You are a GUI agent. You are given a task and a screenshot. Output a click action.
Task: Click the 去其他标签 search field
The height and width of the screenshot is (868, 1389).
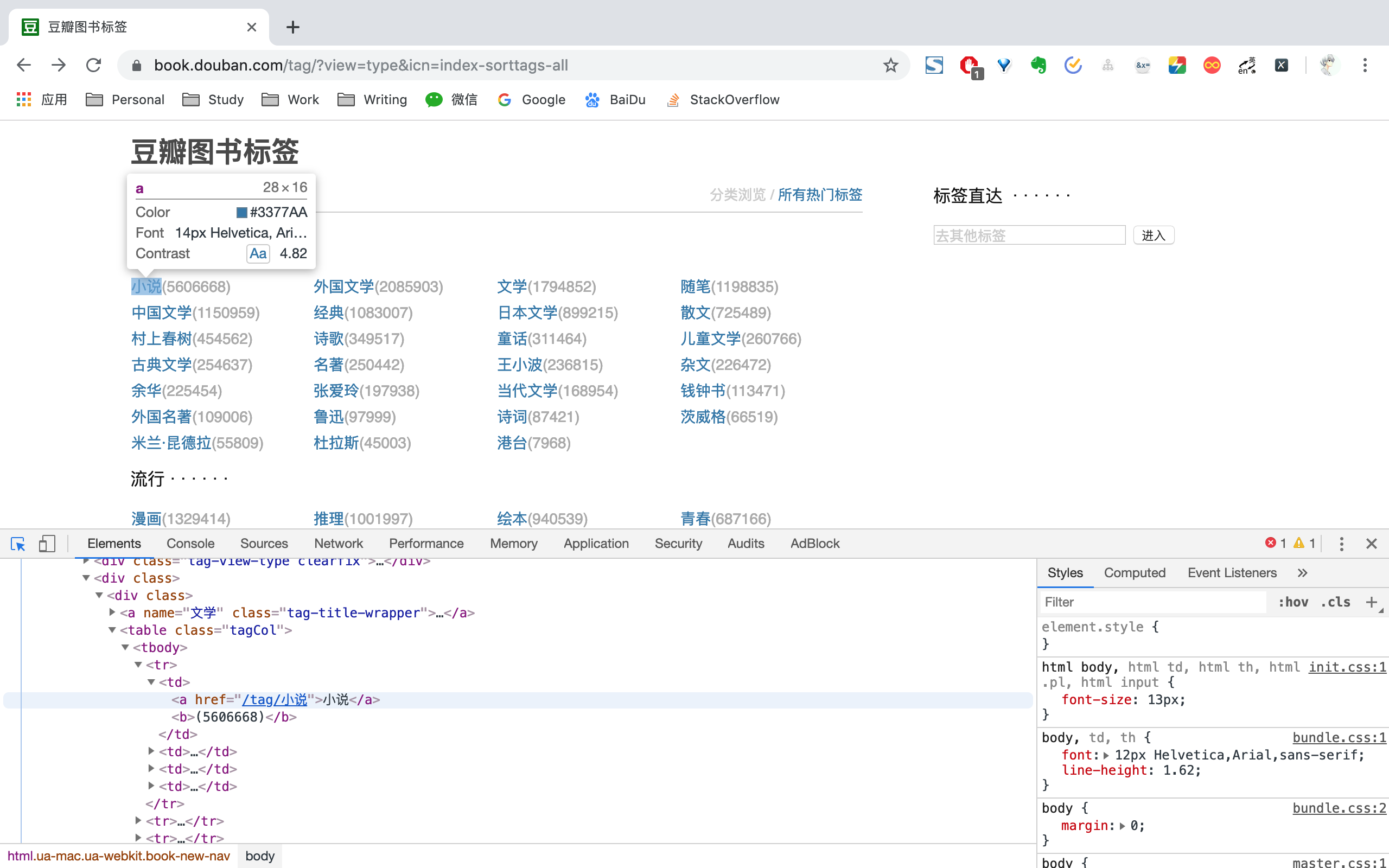(1029, 235)
